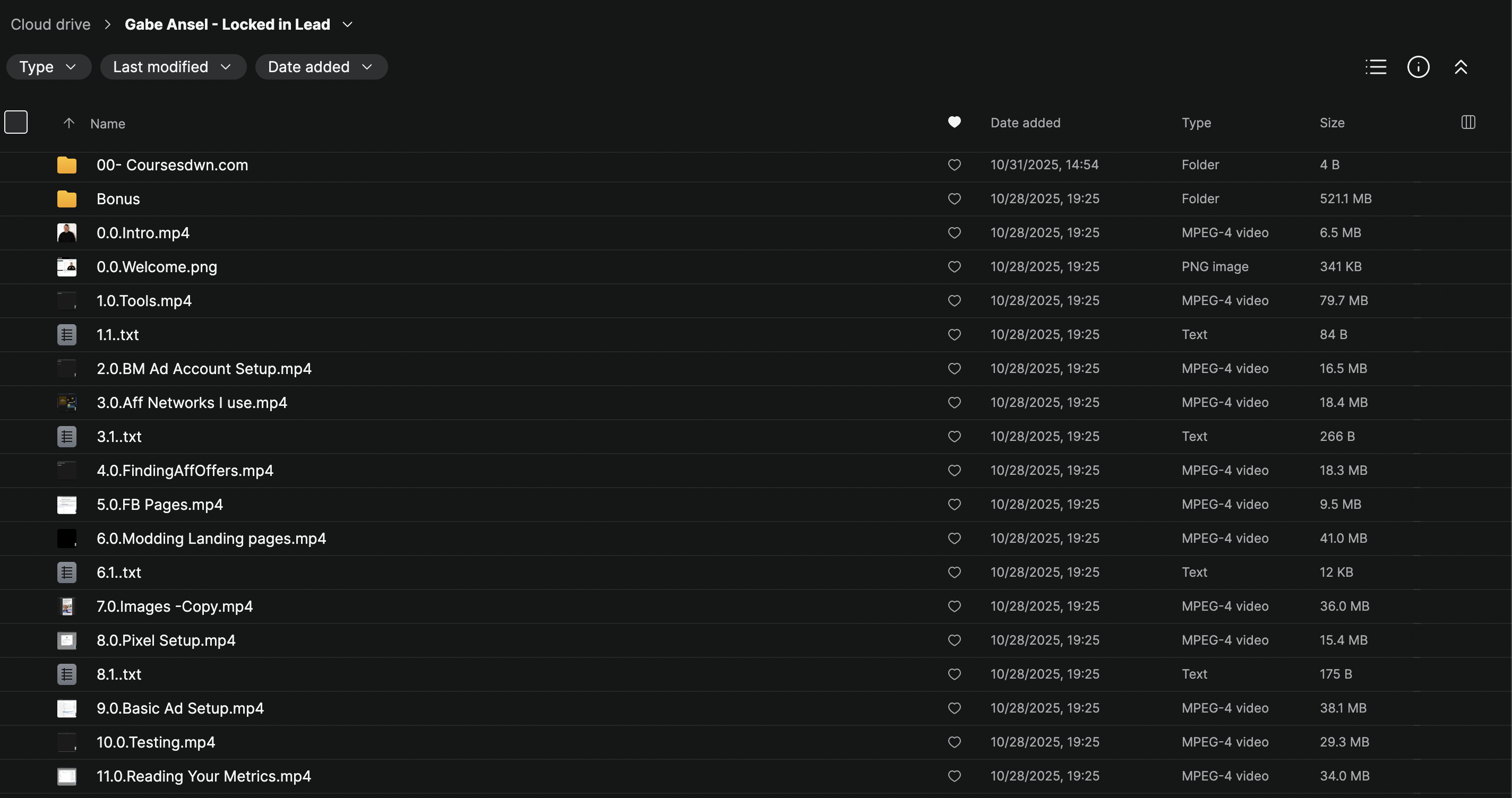Sort by the Size column header
This screenshot has width=1512, height=798.
[x=1332, y=123]
